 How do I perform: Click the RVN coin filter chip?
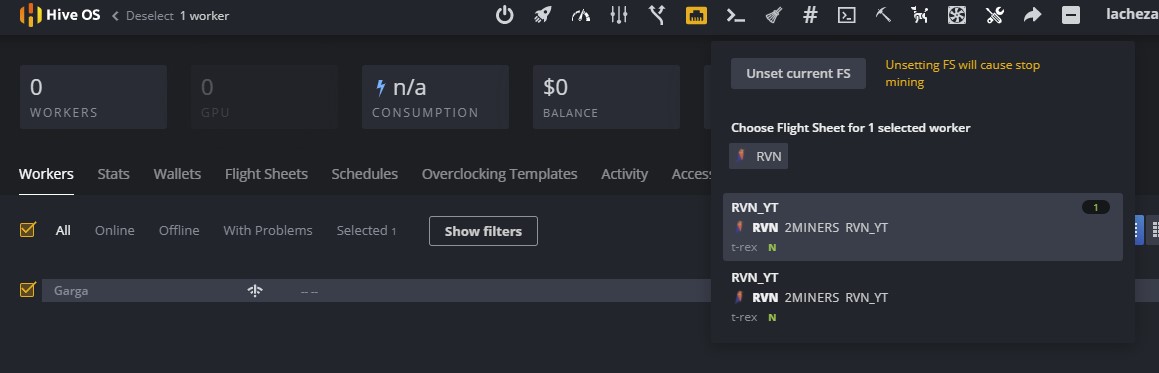tap(758, 157)
